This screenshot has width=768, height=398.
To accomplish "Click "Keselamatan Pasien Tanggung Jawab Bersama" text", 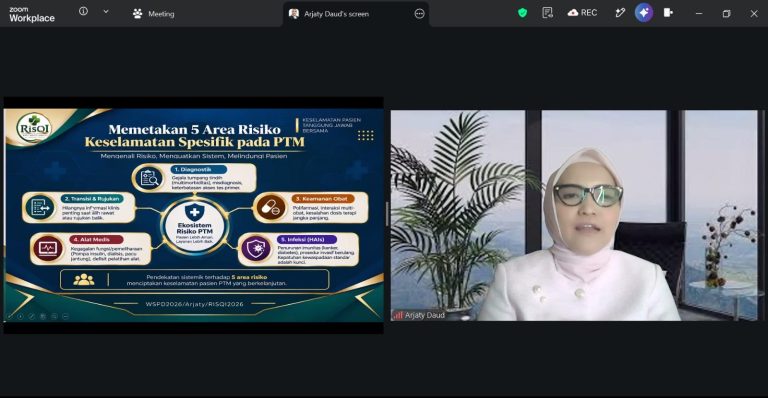I will point(331,125).
